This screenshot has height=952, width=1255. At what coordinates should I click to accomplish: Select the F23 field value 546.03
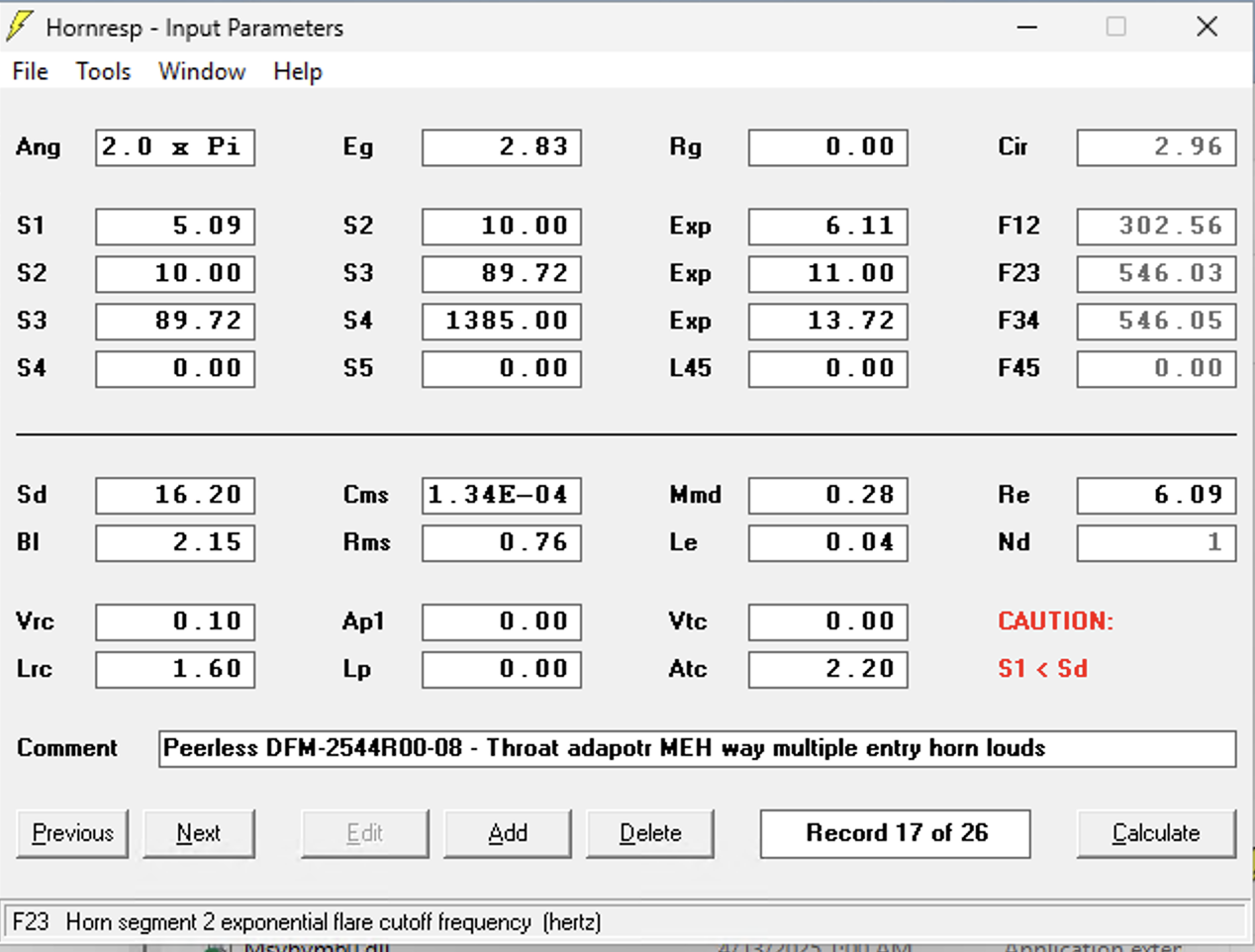point(1157,274)
